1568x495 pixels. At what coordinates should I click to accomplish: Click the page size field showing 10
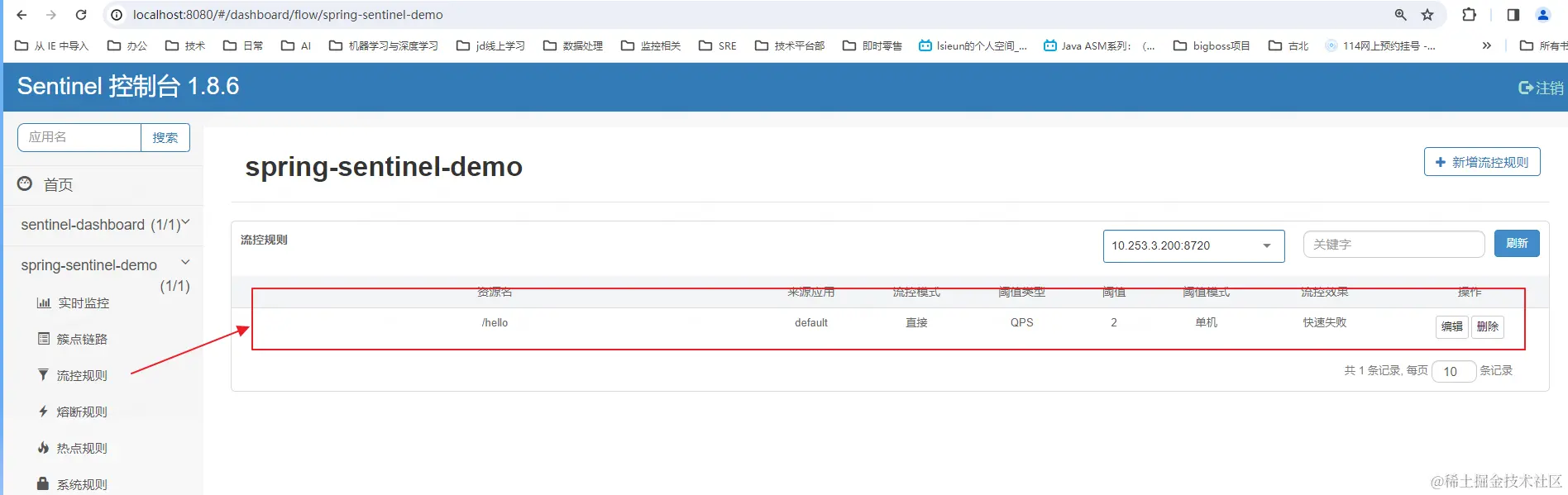point(1454,372)
